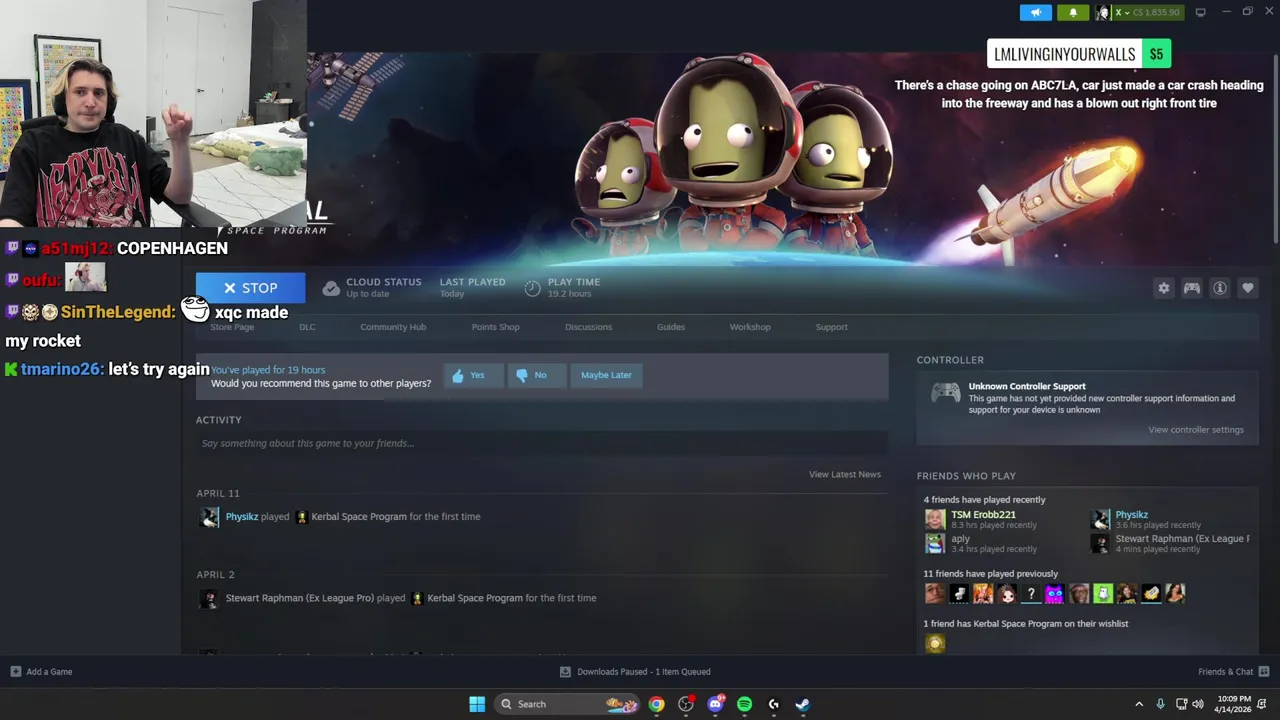Open View controller settings link
This screenshot has height=720, width=1280.
[1196, 430]
